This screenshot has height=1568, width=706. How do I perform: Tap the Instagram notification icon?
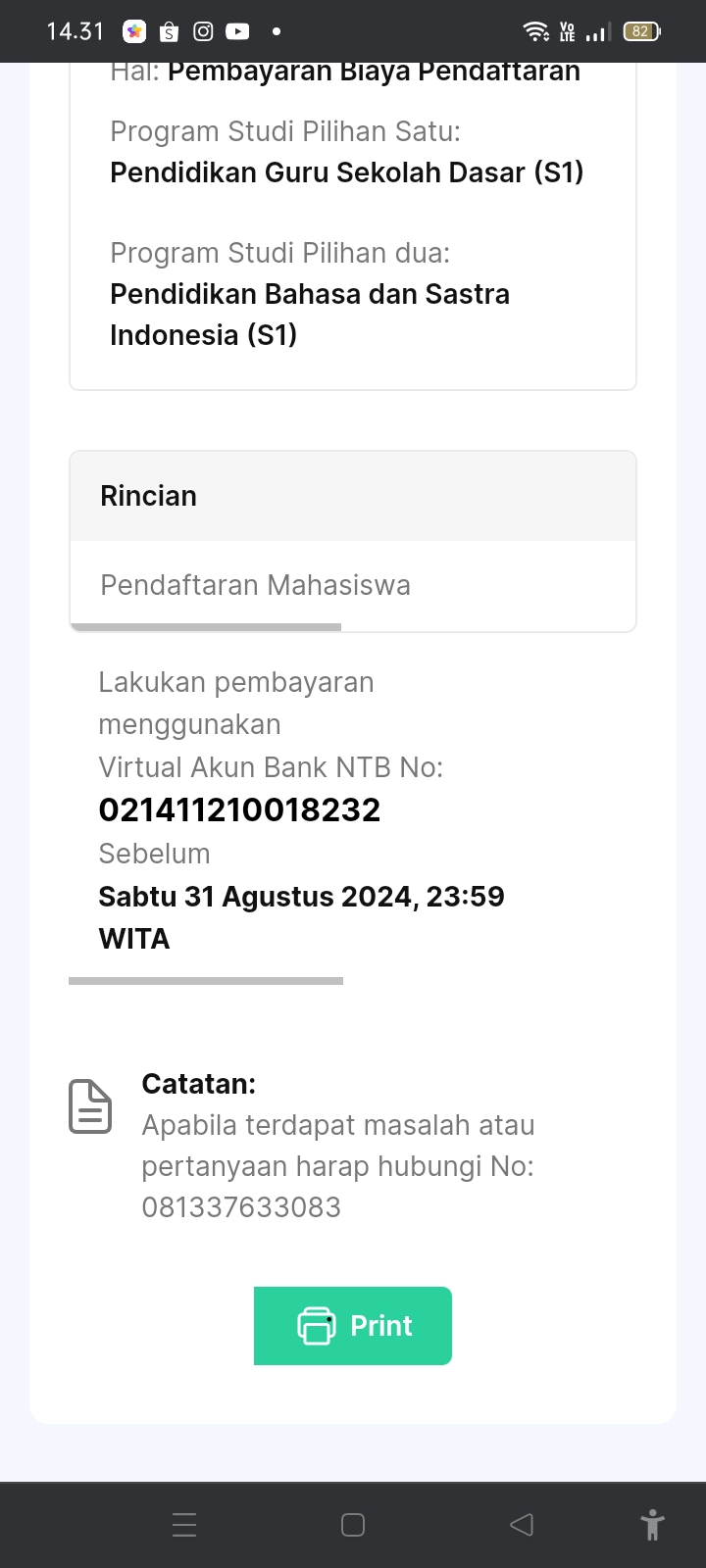tap(203, 31)
